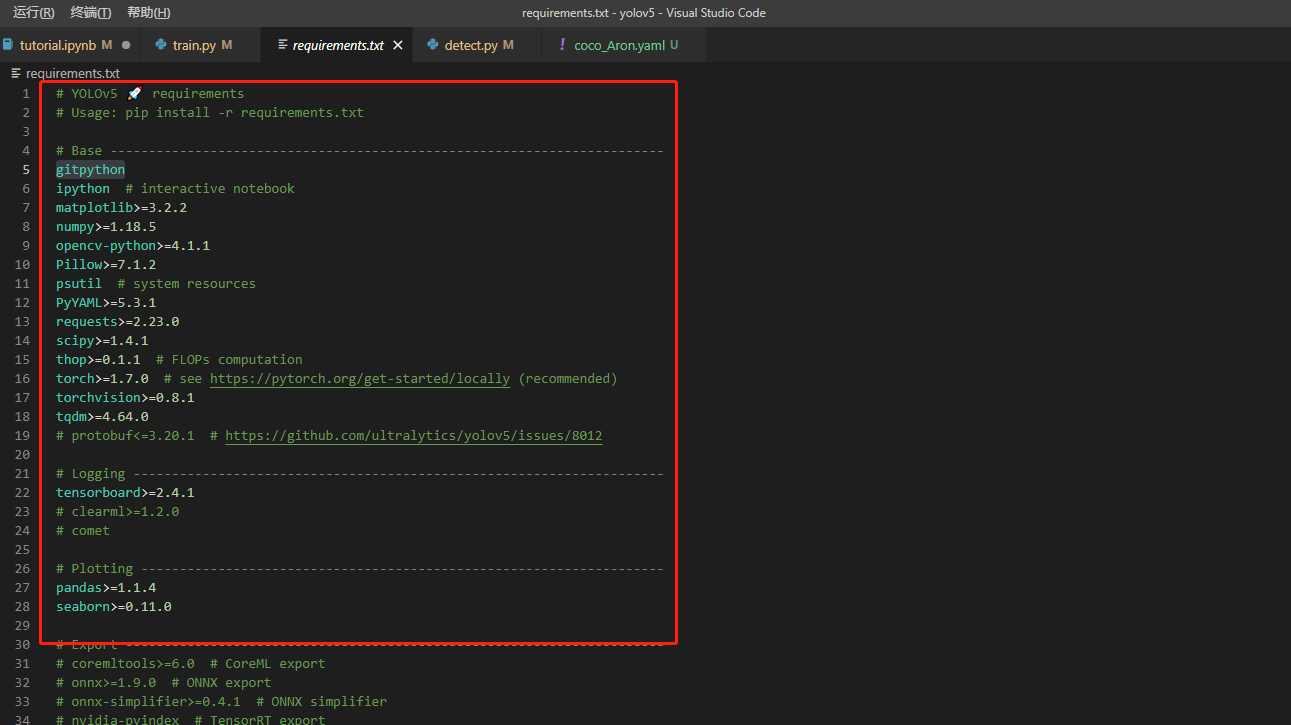Open the pytorch.org get-started link

click(x=360, y=379)
